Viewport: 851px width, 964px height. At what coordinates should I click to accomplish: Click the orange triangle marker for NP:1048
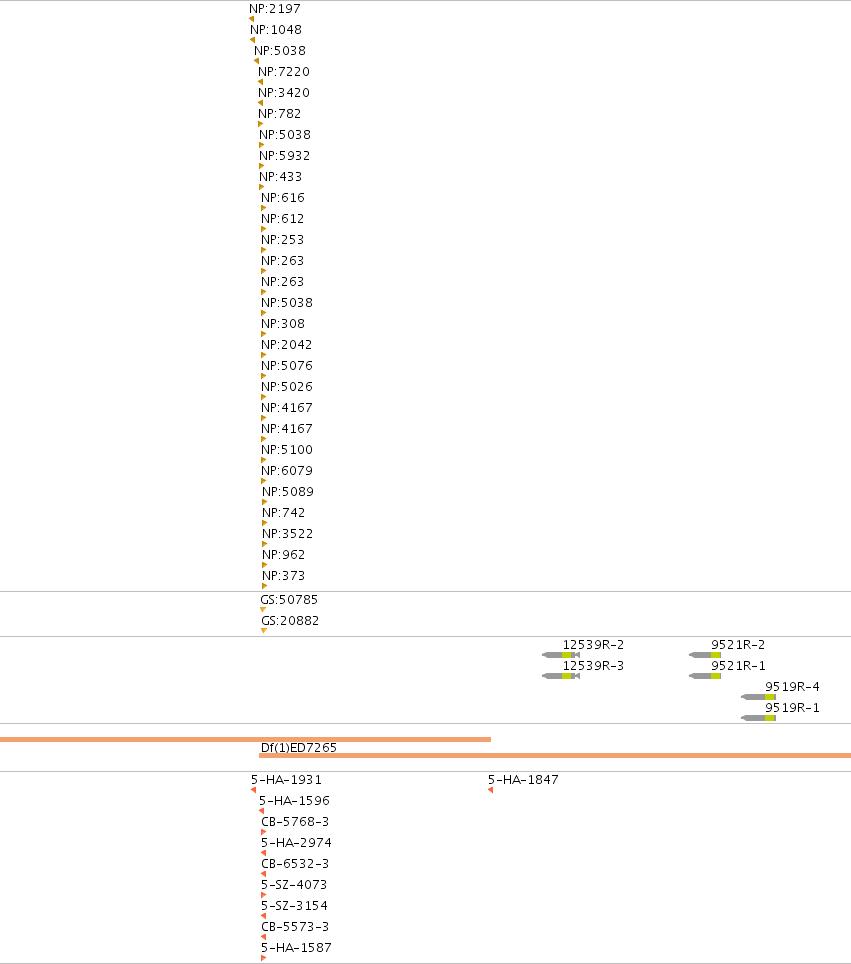[252, 40]
